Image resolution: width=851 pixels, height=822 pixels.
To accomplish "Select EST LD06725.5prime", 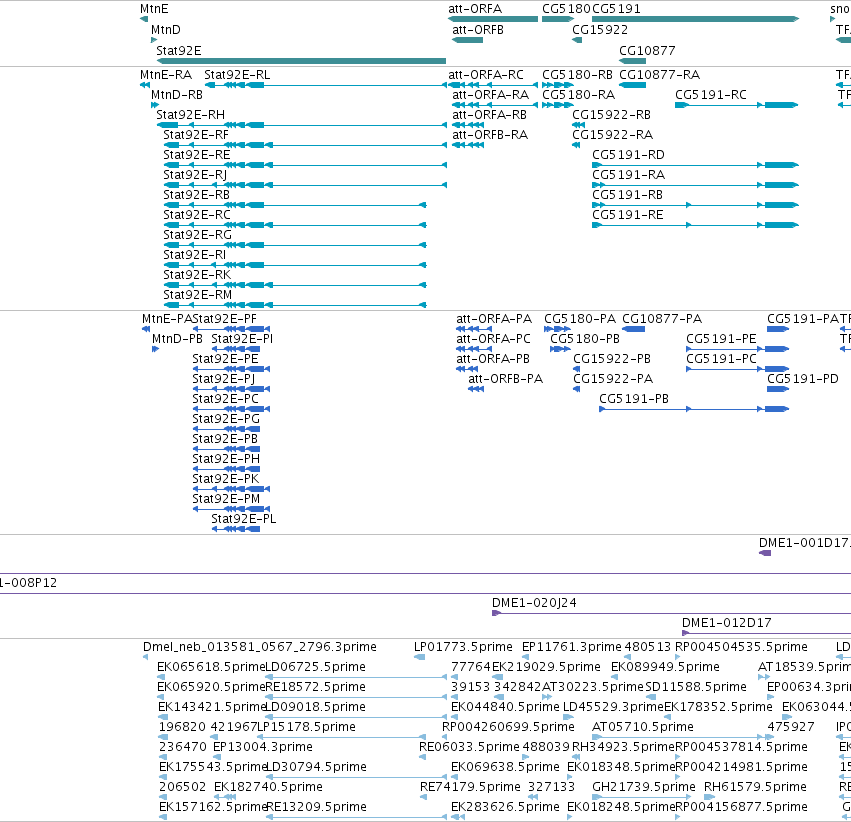I will [x=356, y=677].
